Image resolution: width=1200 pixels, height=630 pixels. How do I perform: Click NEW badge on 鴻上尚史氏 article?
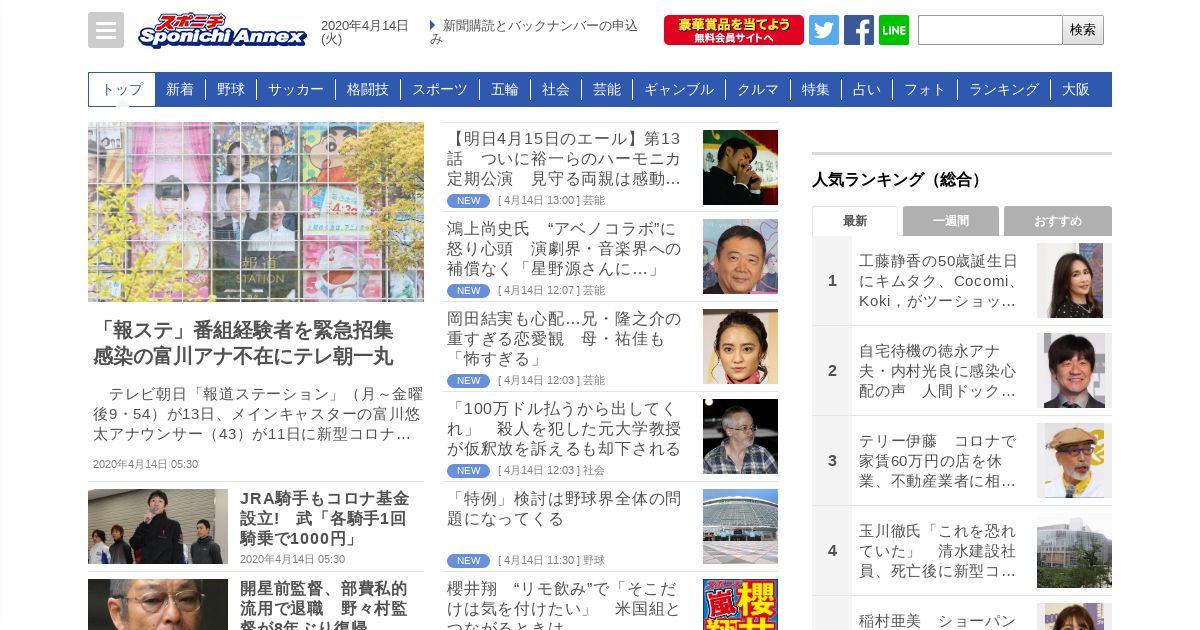[468, 291]
